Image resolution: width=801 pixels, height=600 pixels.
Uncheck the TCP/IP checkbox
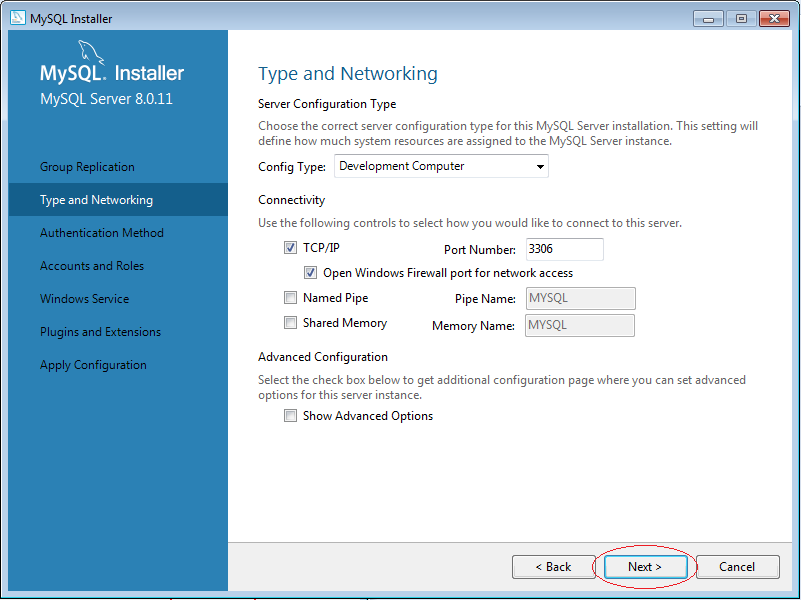pyautogui.click(x=290, y=248)
